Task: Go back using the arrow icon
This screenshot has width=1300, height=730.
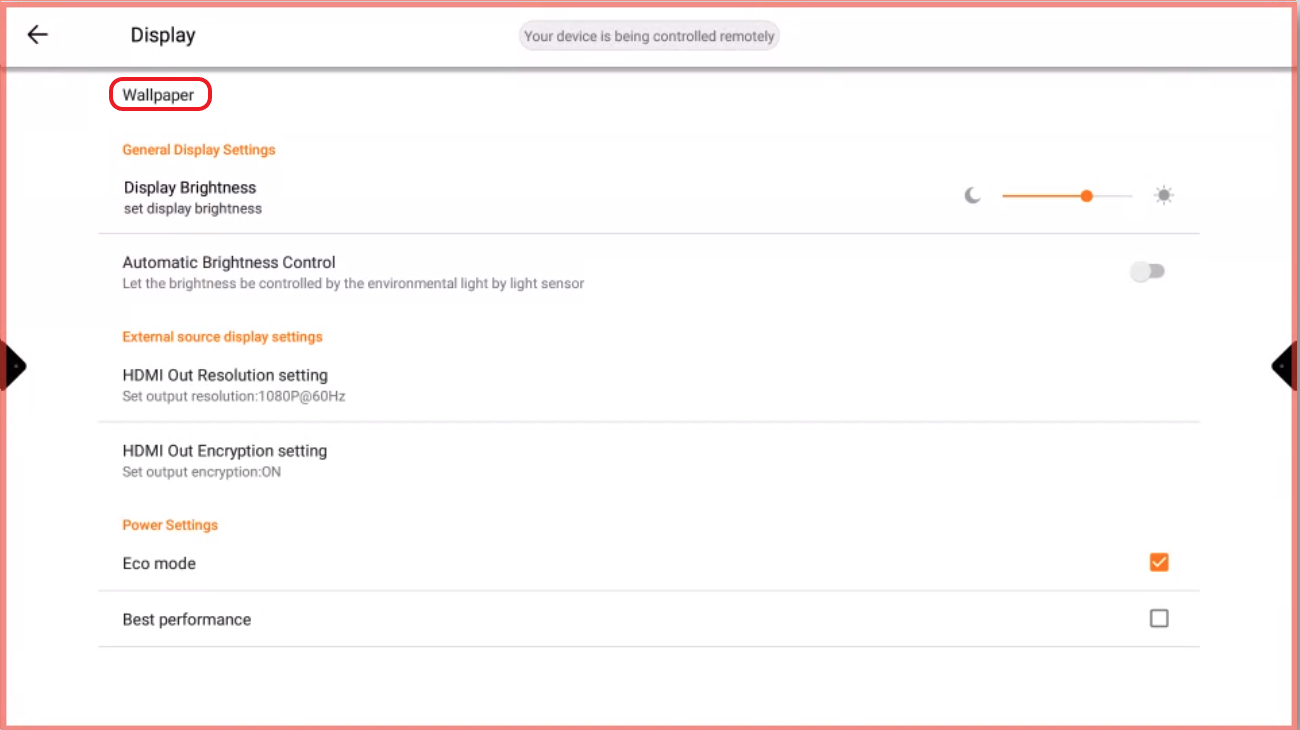Action: pyautogui.click(x=37, y=35)
